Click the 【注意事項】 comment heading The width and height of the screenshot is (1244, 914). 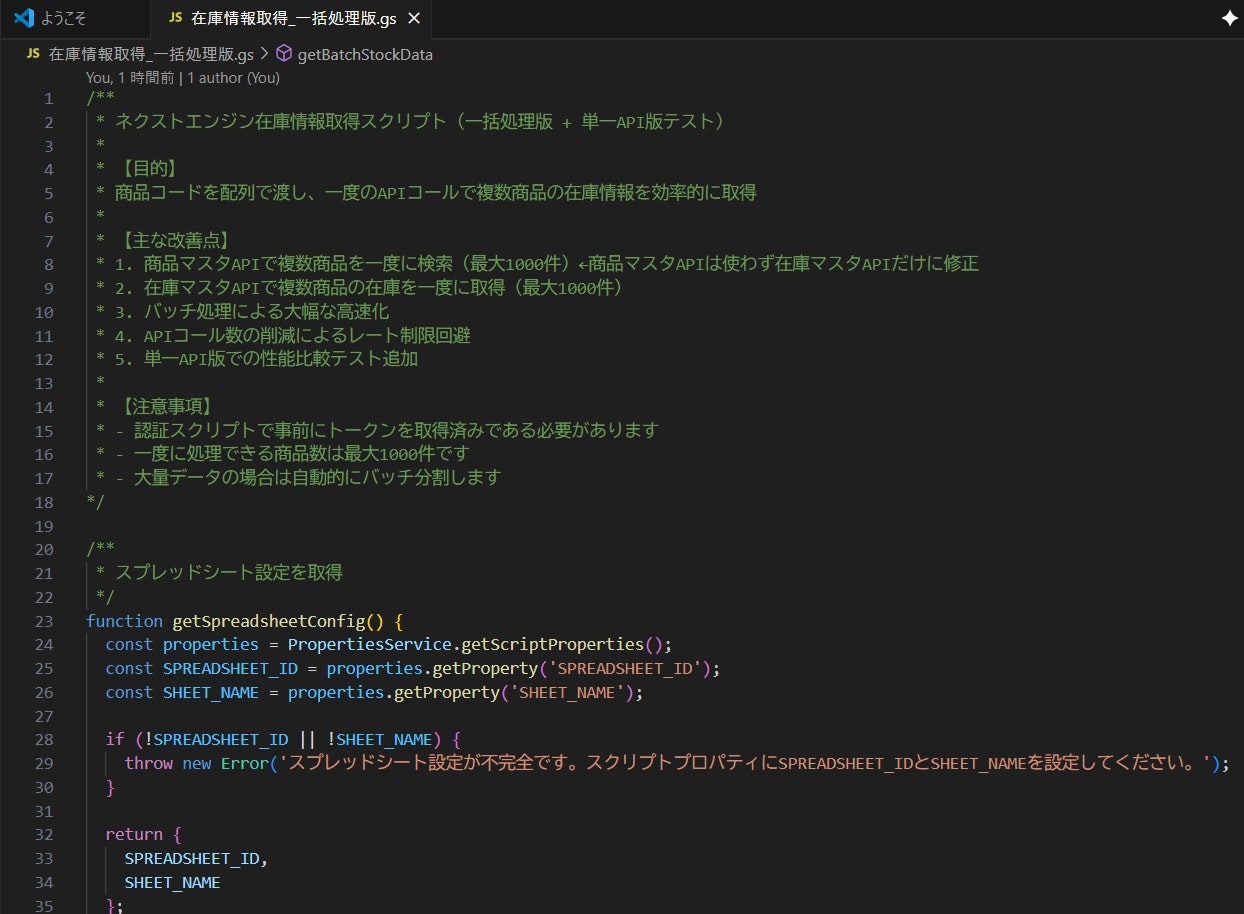[x=167, y=407]
